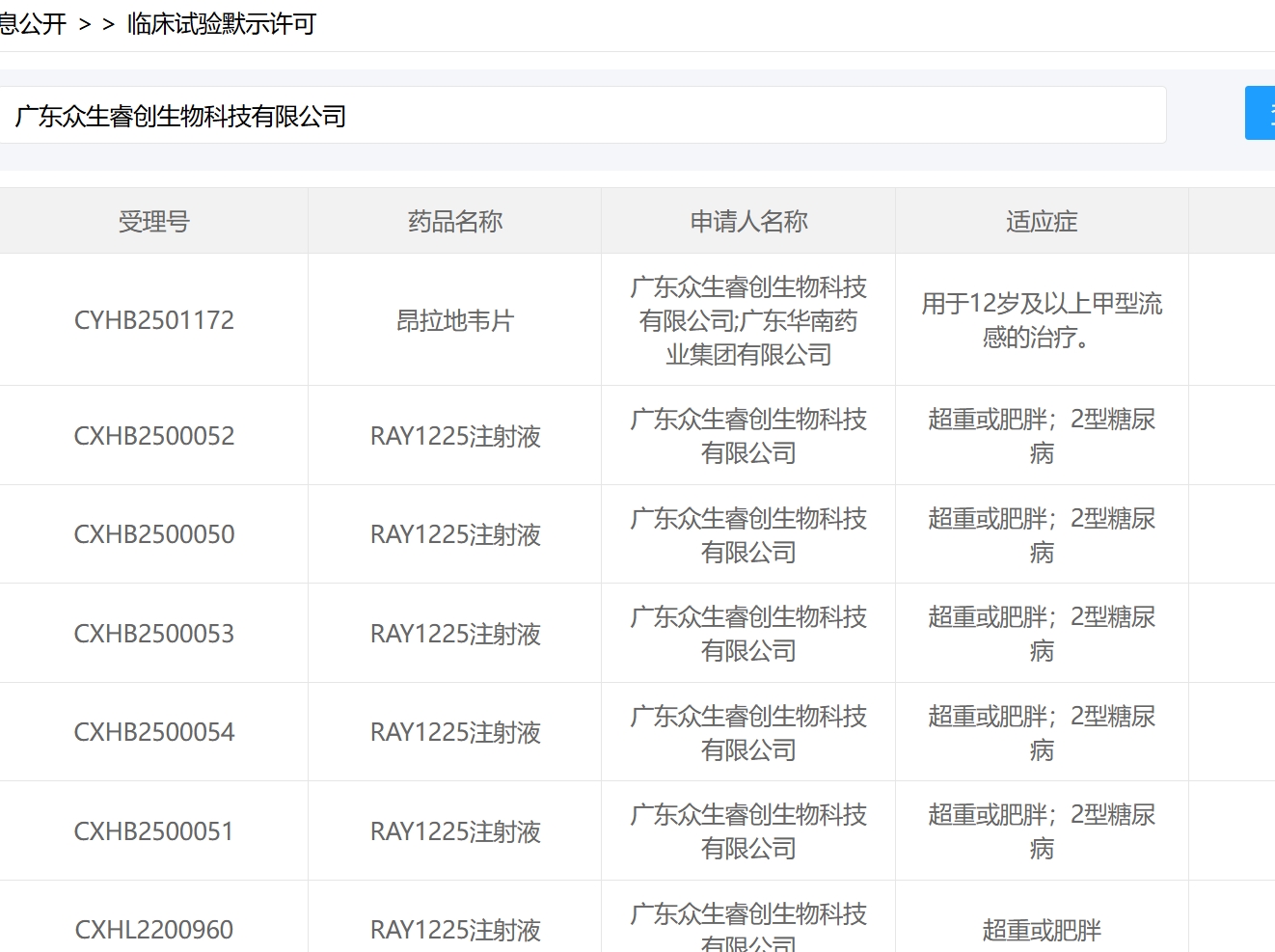Click applicant name in row CXHB2500051
The width and height of the screenshot is (1275, 952).
pyautogui.click(x=748, y=831)
